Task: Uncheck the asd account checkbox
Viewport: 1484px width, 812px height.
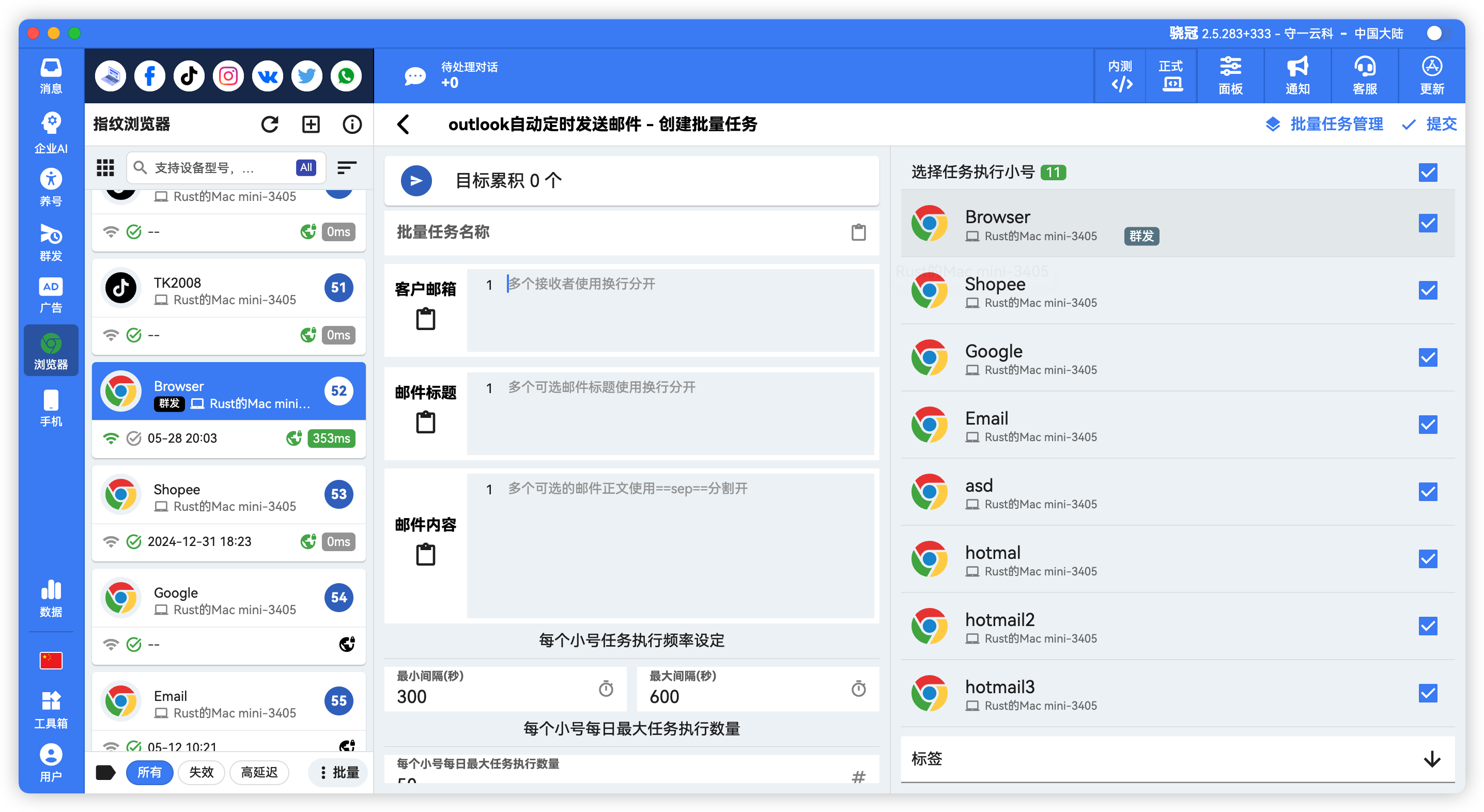Action: coord(1428,491)
